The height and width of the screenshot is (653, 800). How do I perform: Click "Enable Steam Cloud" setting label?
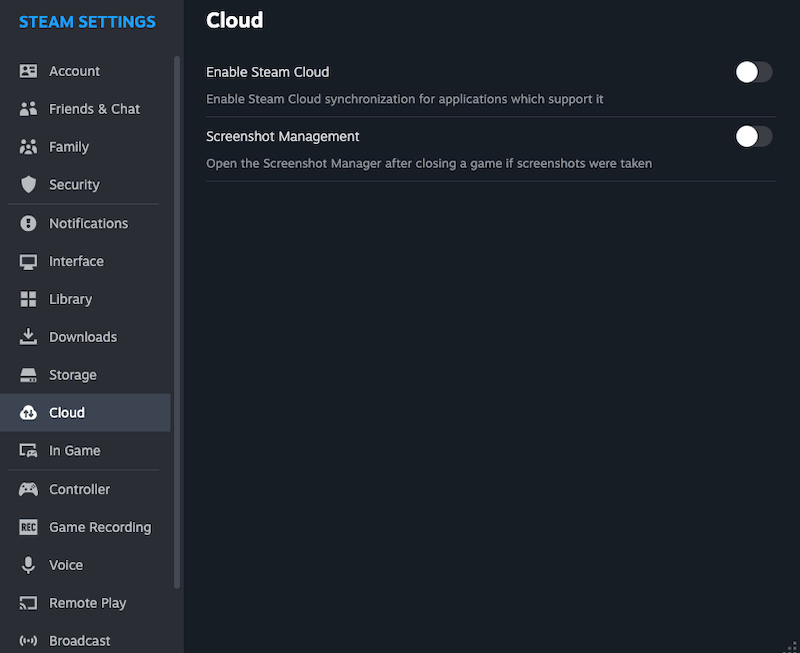click(x=267, y=72)
